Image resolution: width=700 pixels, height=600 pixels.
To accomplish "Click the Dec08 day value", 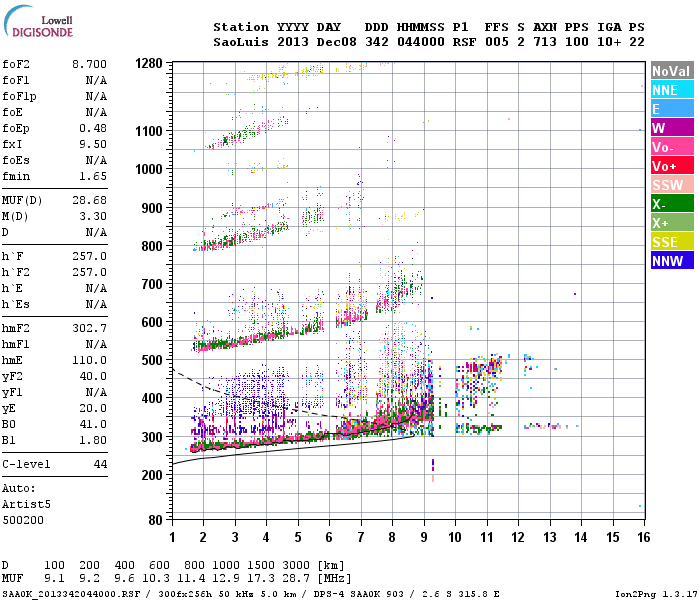I will tap(337, 42).
